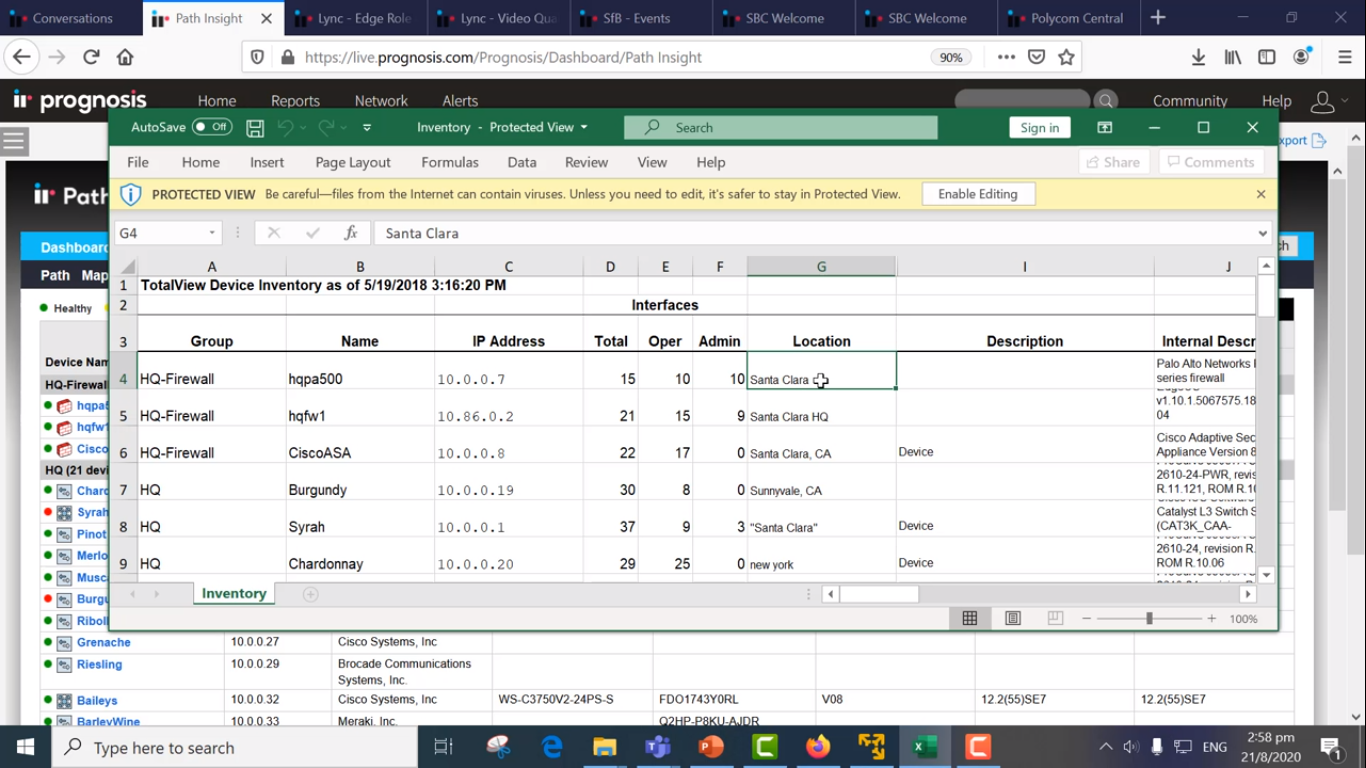Open the Review ribbon tab

586,162
